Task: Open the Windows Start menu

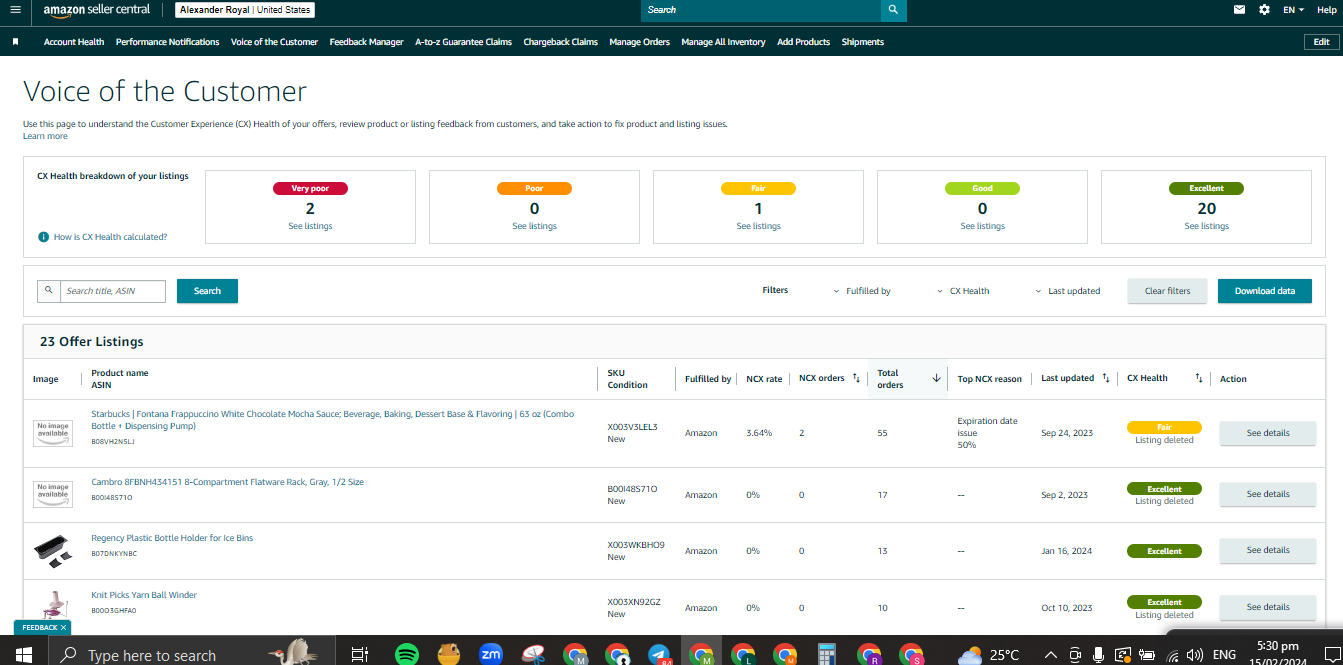Action: tap(22, 655)
